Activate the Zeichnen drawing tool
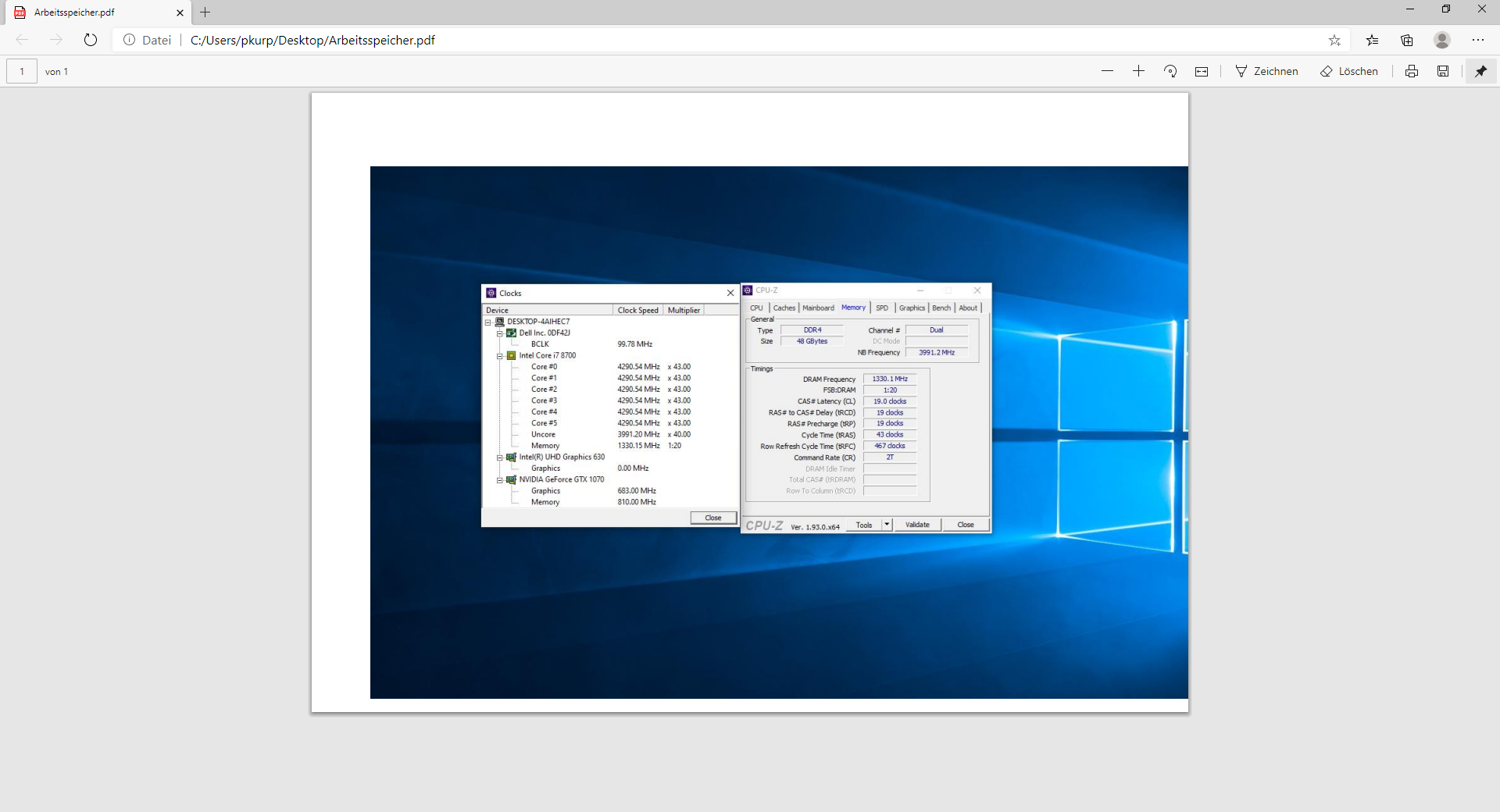The image size is (1500, 812). click(x=1266, y=71)
